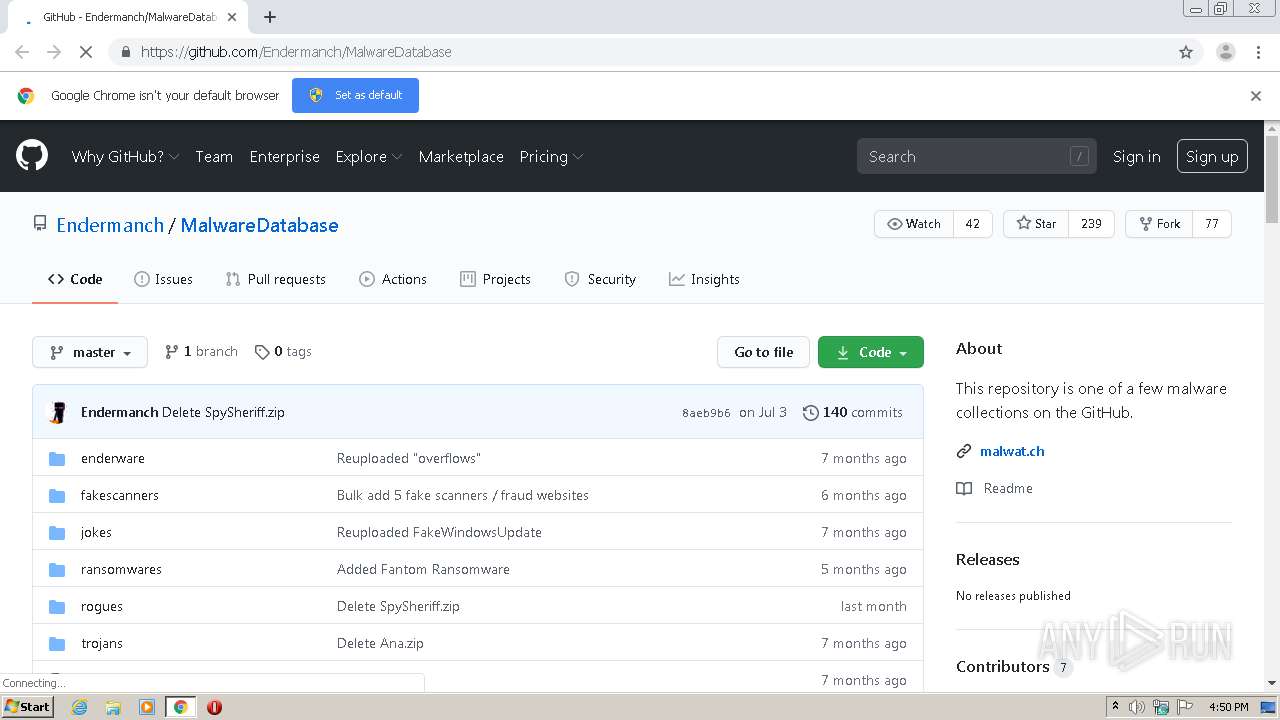The height and width of the screenshot is (720, 1280).
Task: Bookmark page with the star icon
Action: coord(1186,52)
